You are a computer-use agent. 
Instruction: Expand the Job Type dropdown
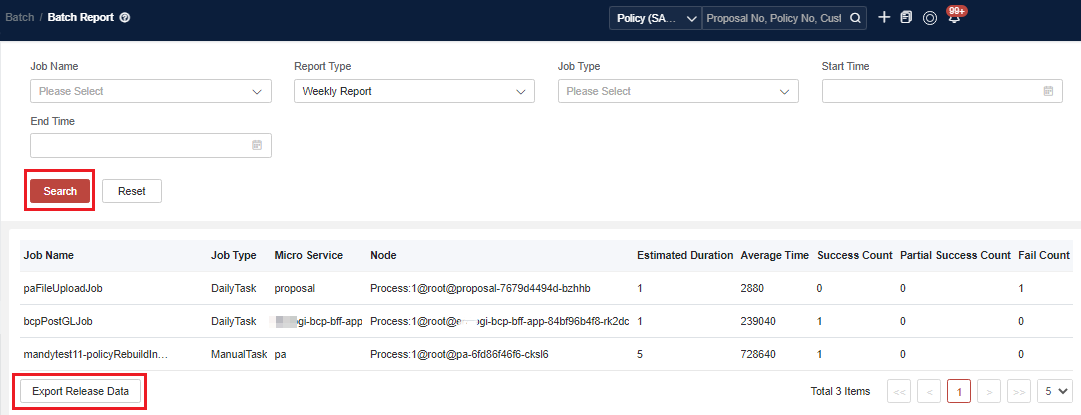click(x=678, y=91)
